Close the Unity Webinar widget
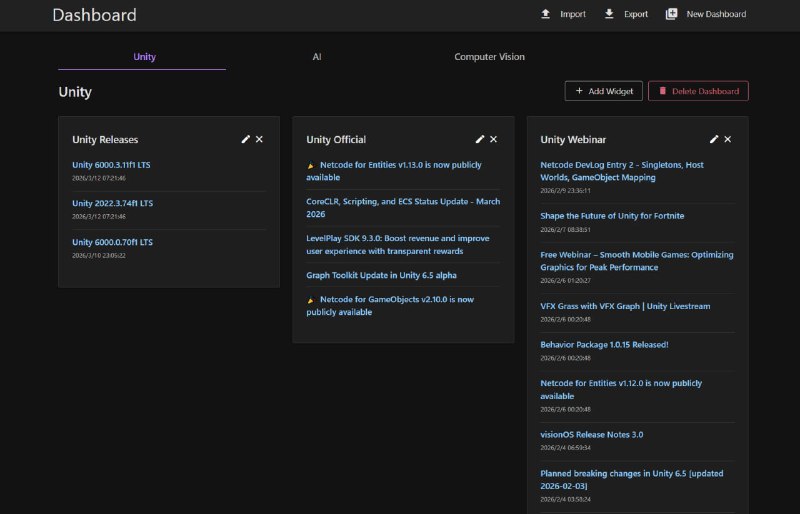This screenshot has width=800, height=514. [727, 139]
